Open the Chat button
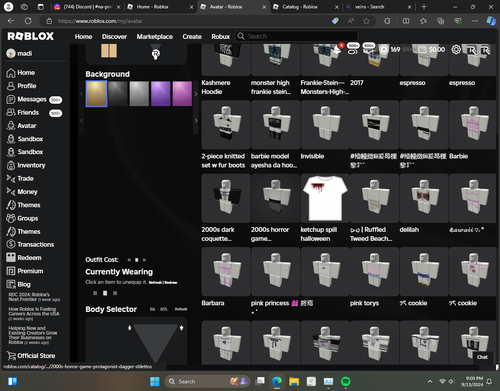 pyautogui.click(x=482, y=357)
